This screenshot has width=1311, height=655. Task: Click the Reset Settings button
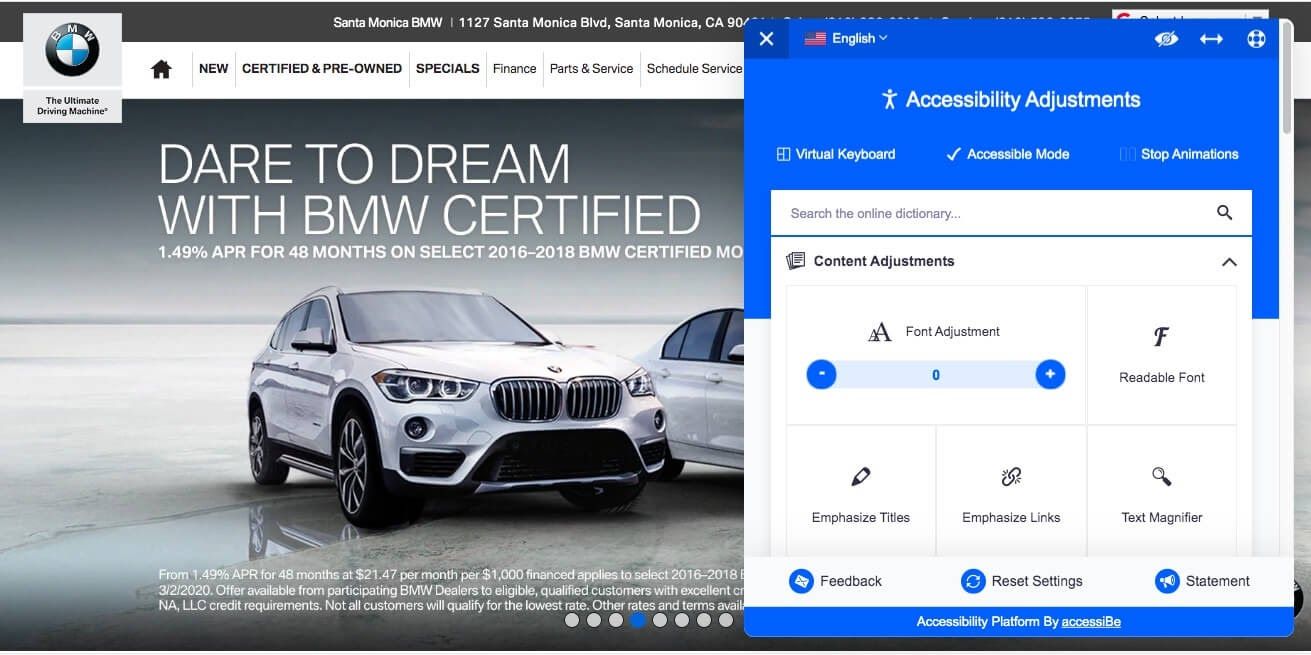click(x=1022, y=581)
